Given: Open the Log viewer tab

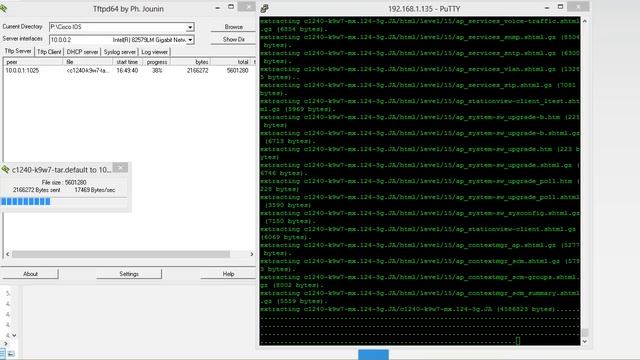Looking at the screenshot, I should point(154,52).
